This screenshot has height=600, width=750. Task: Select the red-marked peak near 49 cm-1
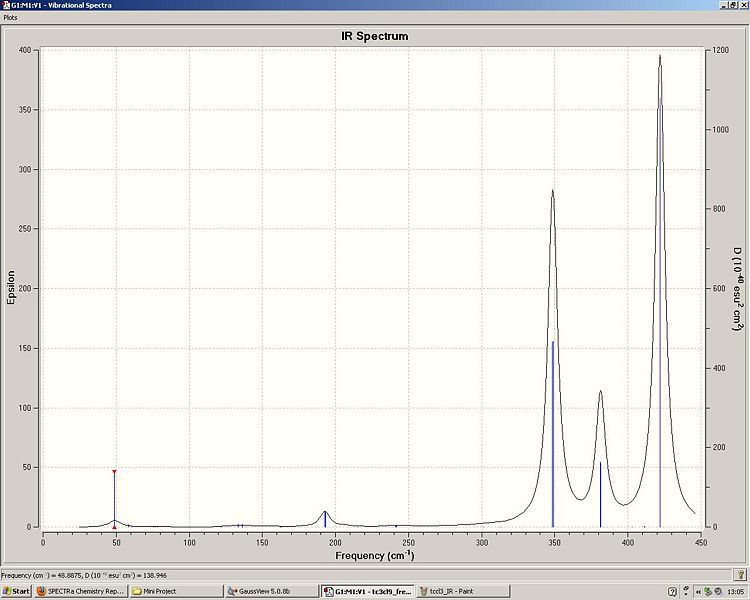pos(114,499)
